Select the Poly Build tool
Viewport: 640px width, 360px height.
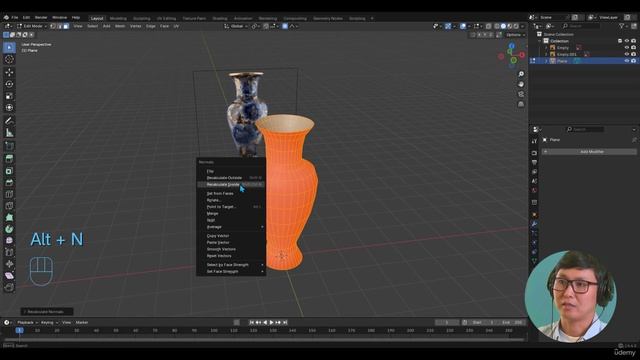tap(9, 218)
